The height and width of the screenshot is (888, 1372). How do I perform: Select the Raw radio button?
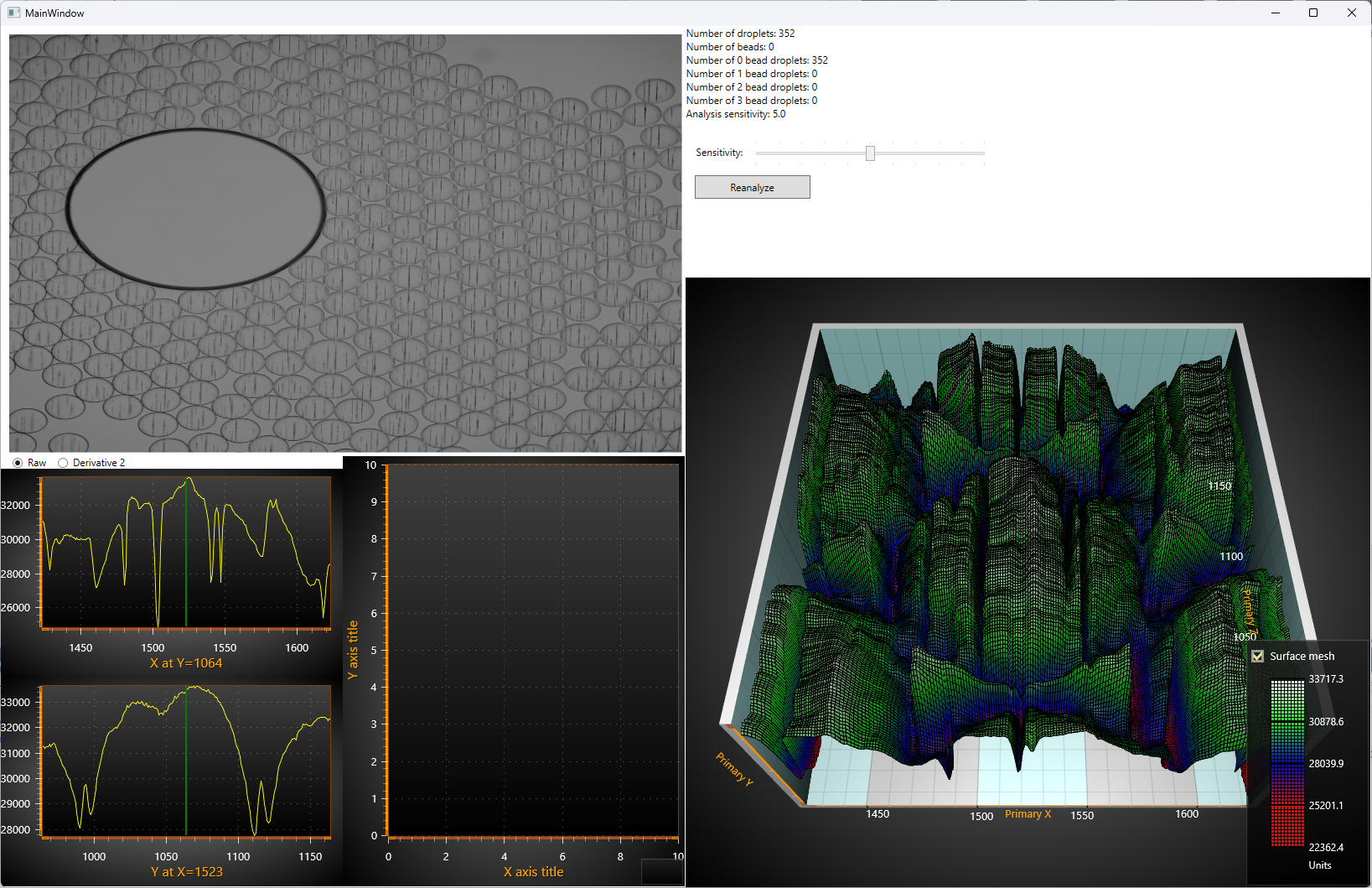point(18,463)
